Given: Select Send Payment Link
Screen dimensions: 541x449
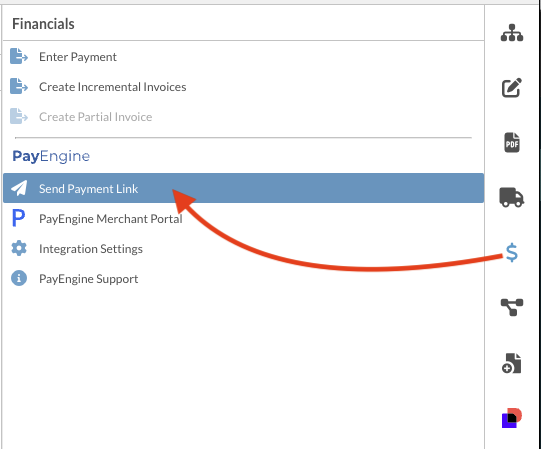Looking at the screenshot, I should (243, 188).
